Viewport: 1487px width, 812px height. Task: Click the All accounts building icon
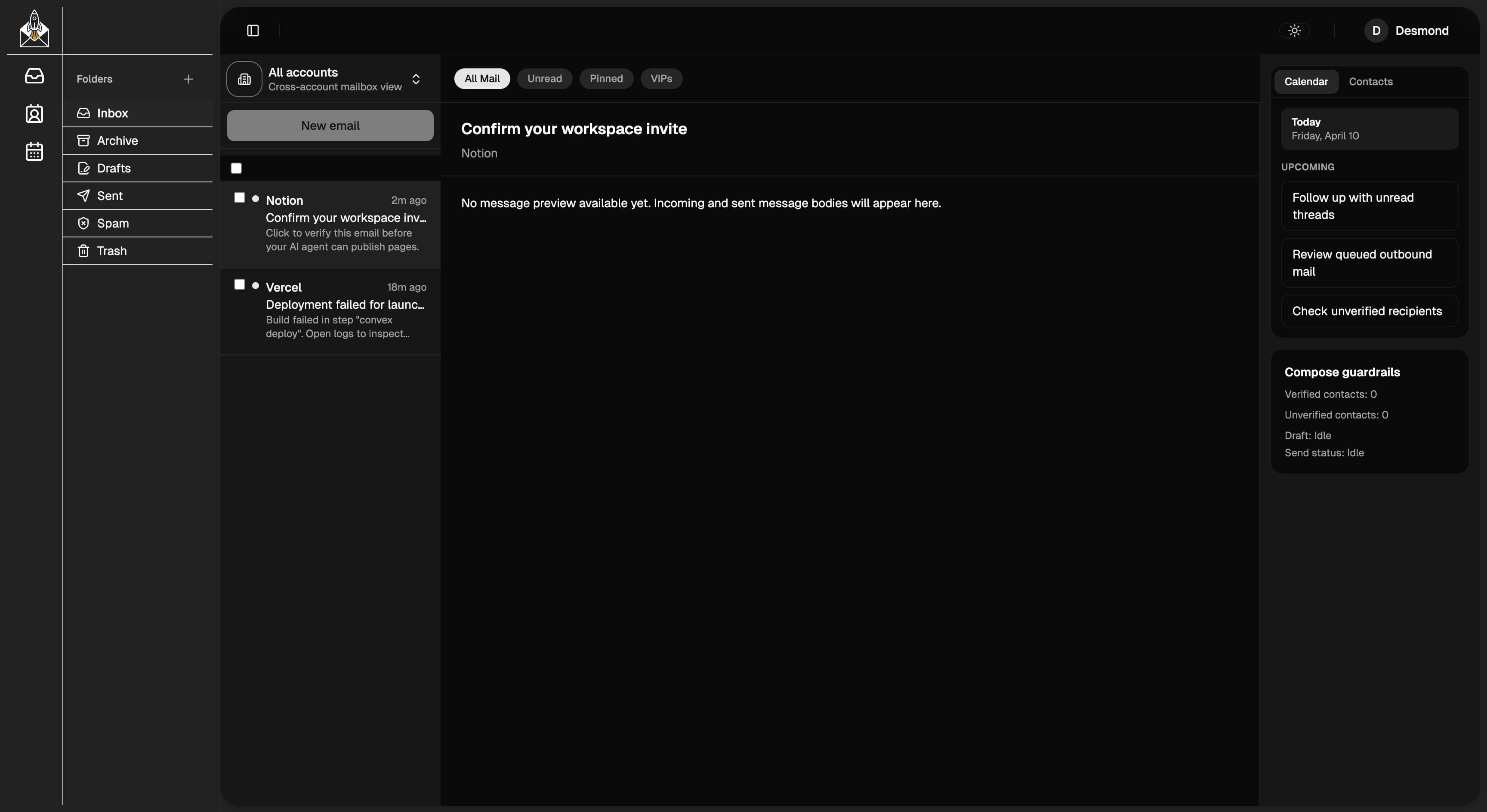[244, 79]
